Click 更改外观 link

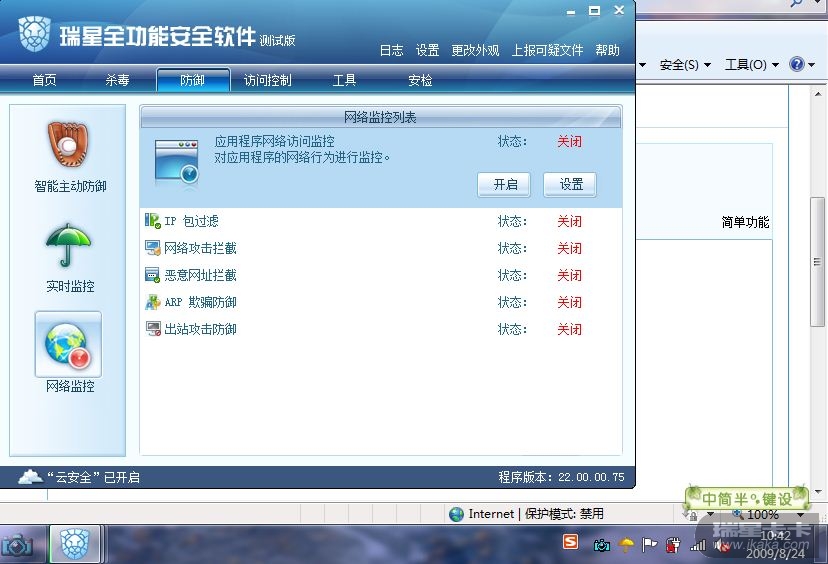click(x=475, y=51)
